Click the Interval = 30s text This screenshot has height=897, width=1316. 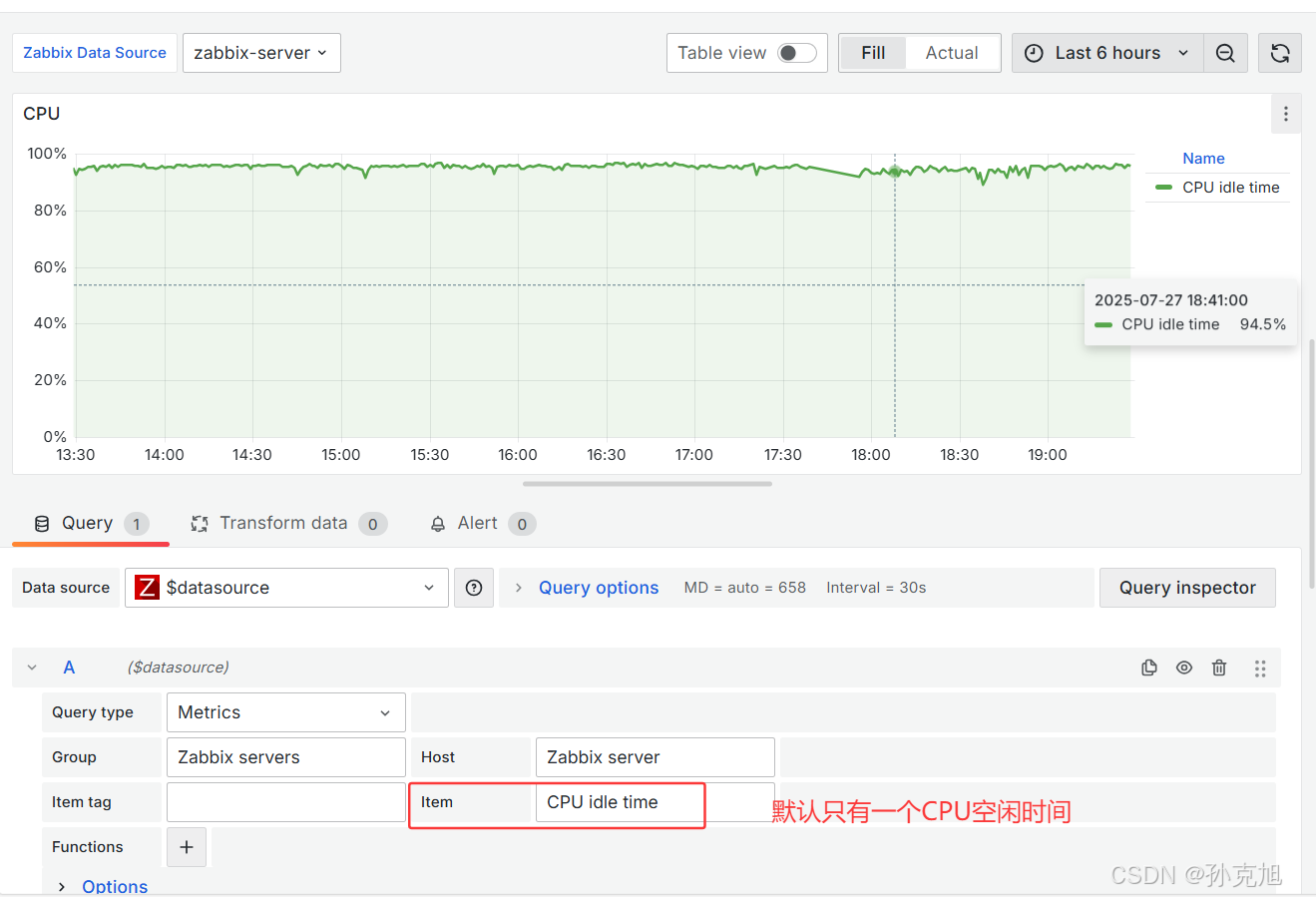point(876,588)
